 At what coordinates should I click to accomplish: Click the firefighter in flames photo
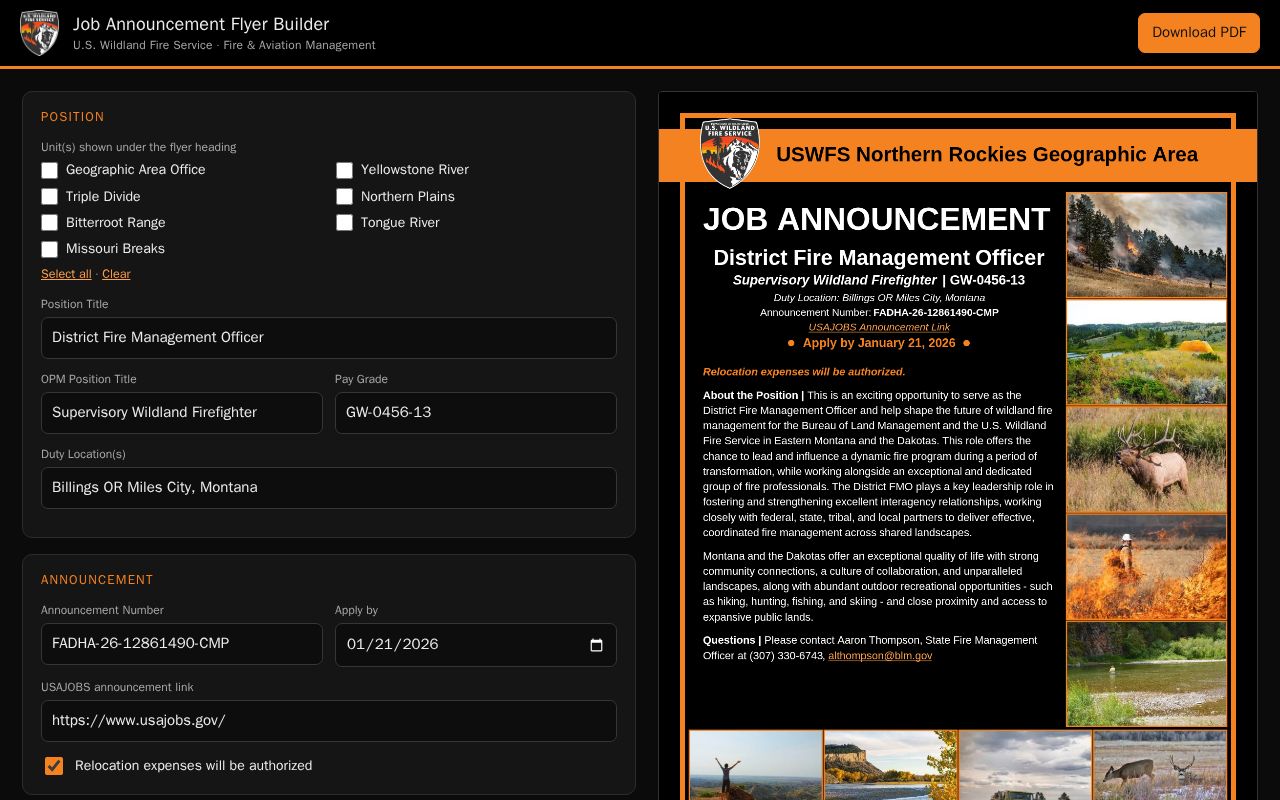pyautogui.click(x=1146, y=567)
